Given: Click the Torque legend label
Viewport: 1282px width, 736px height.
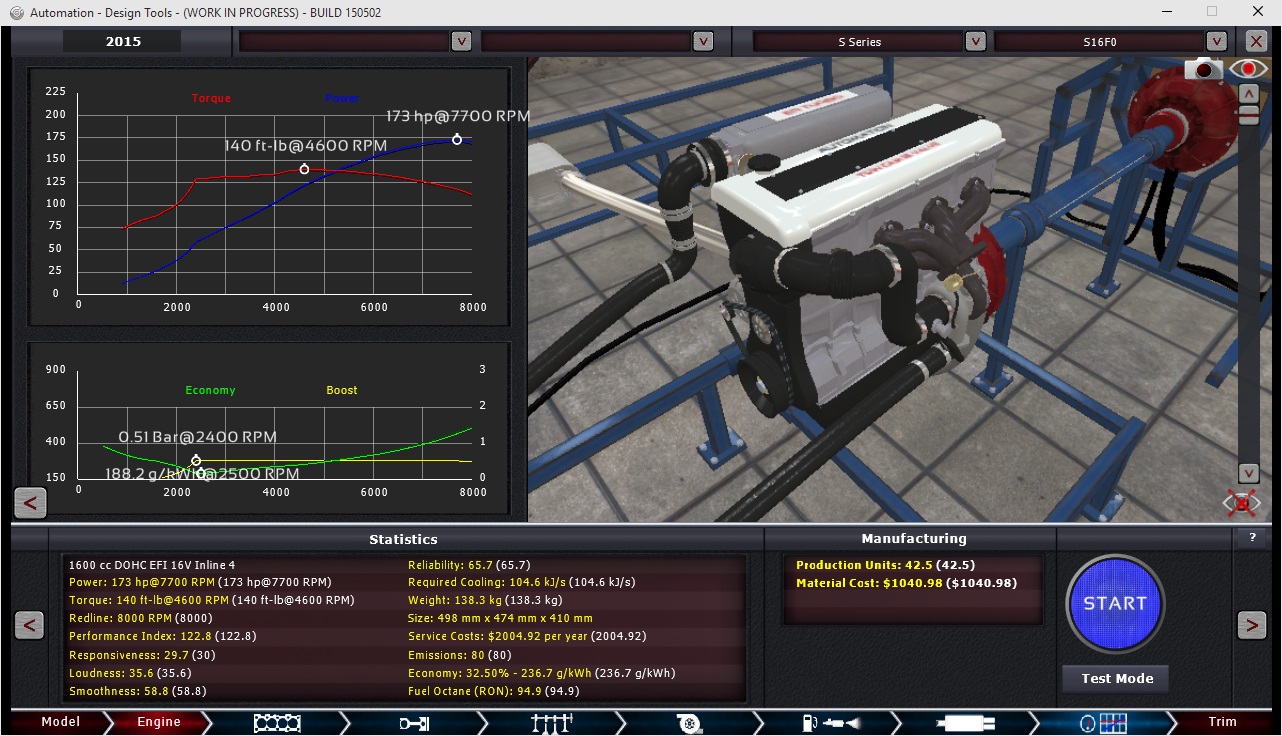Looking at the screenshot, I should tap(211, 98).
